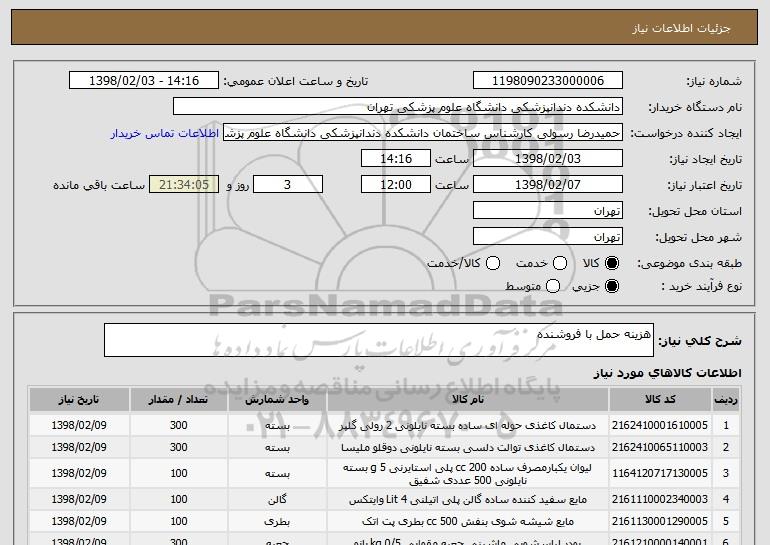Image resolution: width=770 pixels, height=545 pixels.
Task: Click item name لیوان یکبارمصرف ساده 200 cc
Action: pos(468,474)
